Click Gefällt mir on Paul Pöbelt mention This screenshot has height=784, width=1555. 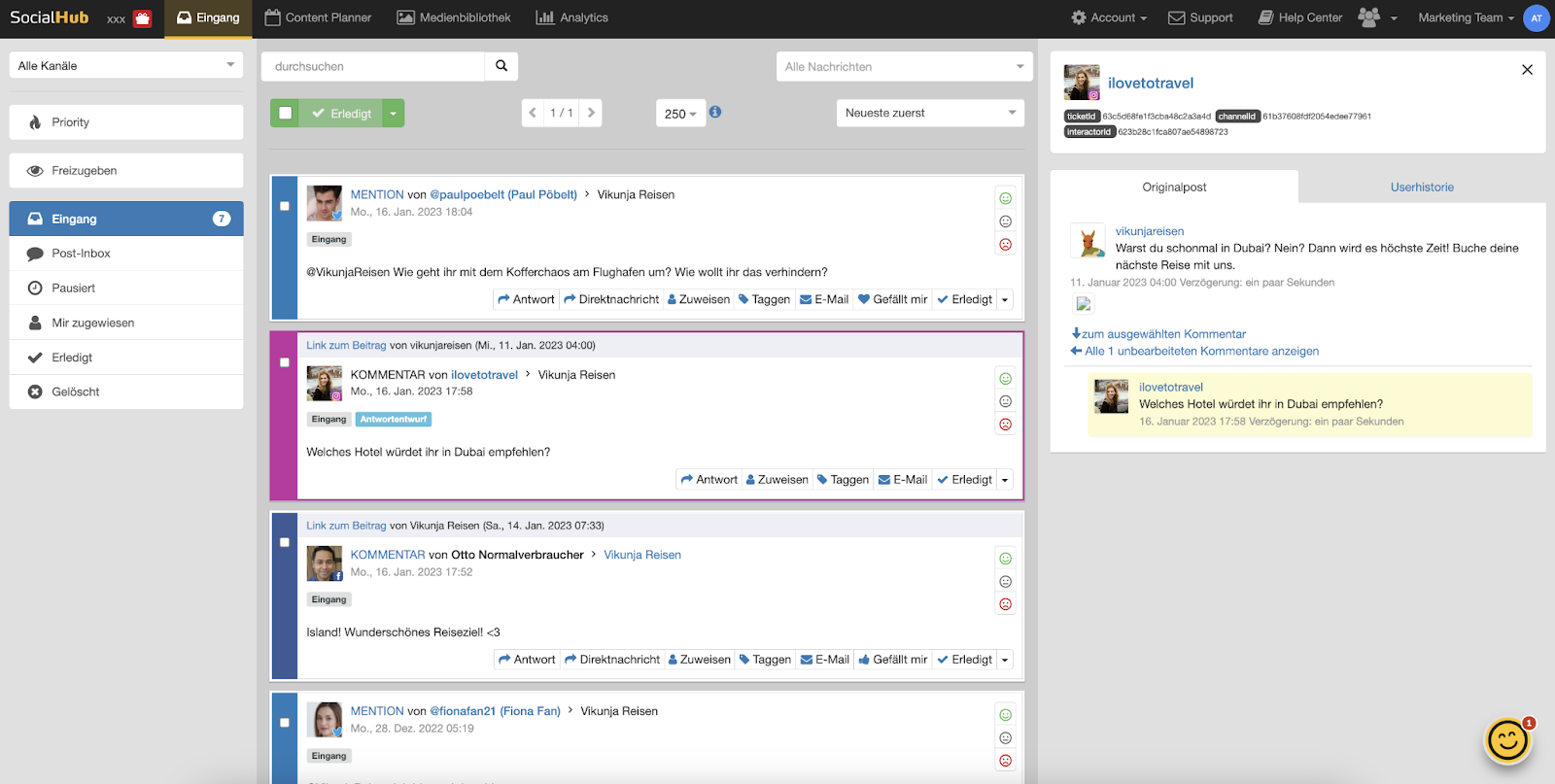pos(892,299)
